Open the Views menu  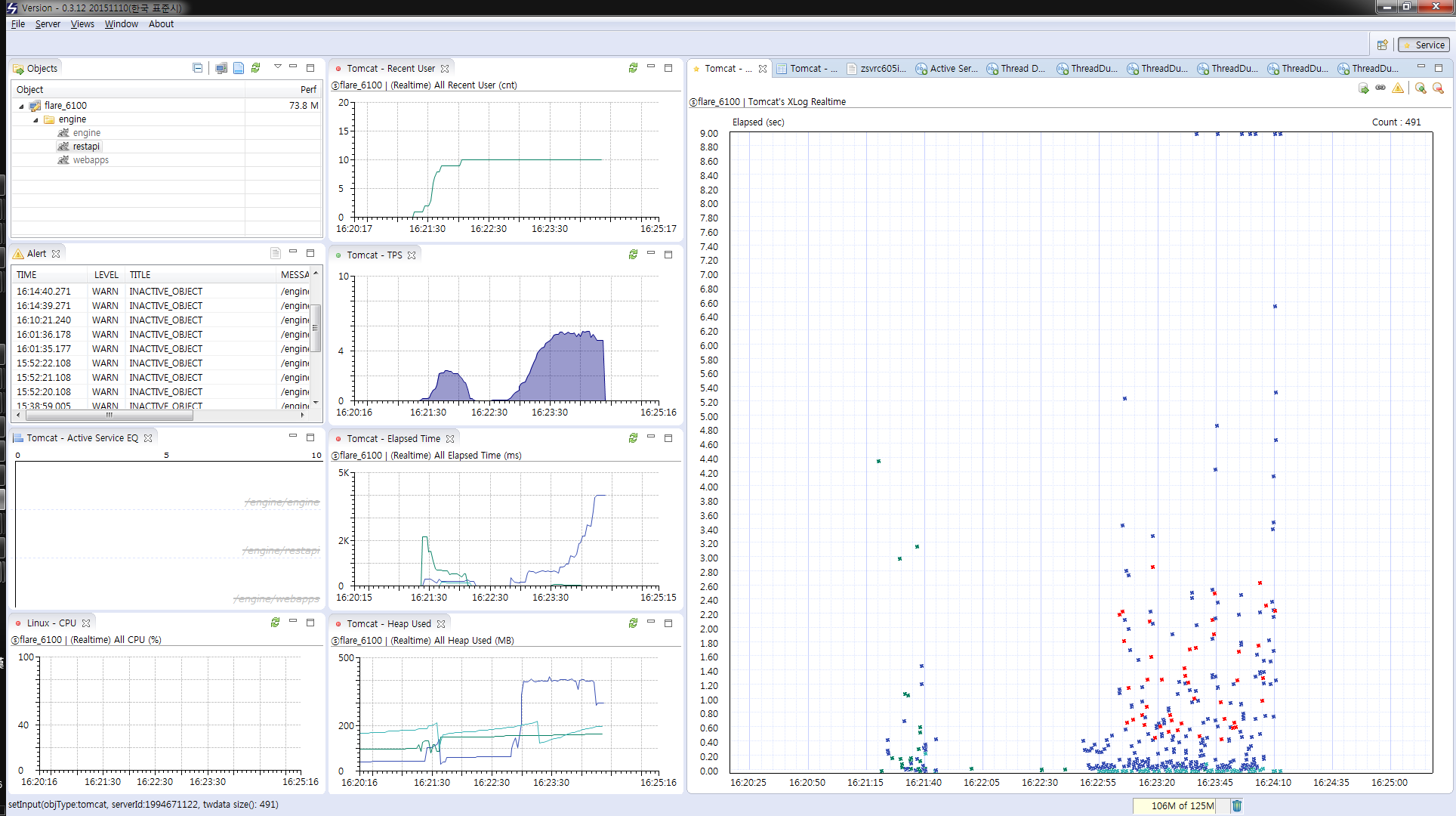pyautogui.click(x=82, y=24)
